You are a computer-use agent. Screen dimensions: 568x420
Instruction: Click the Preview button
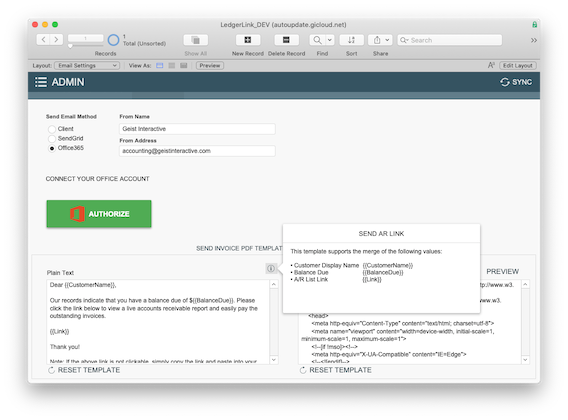tap(210, 66)
